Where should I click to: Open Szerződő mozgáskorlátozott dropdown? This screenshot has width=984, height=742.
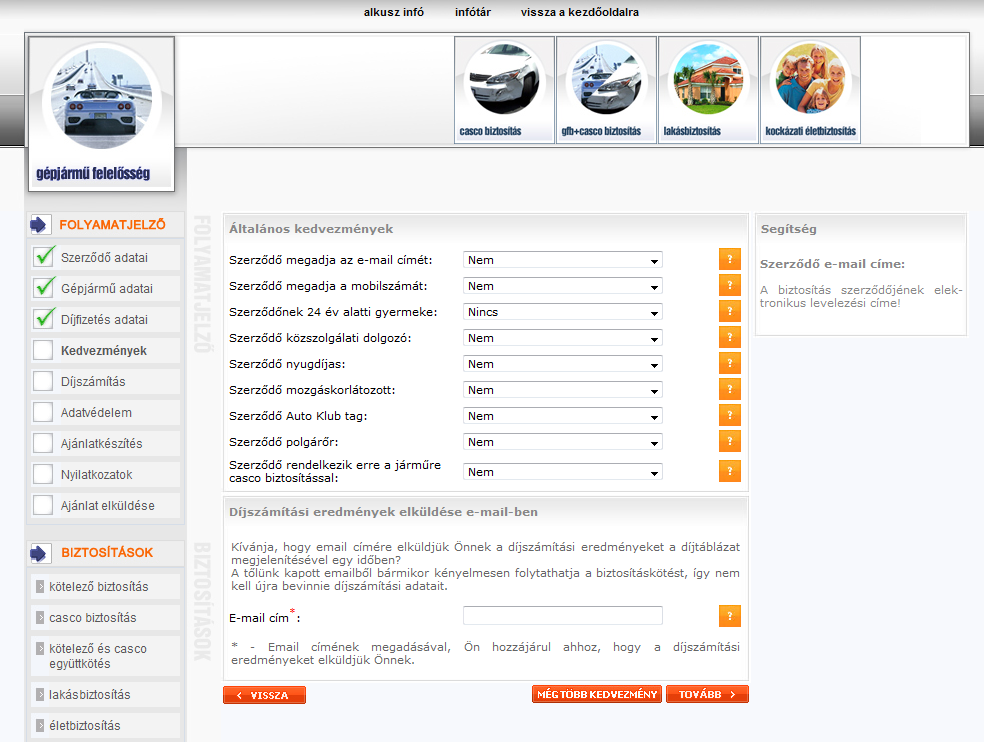click(x=562, y=390)
